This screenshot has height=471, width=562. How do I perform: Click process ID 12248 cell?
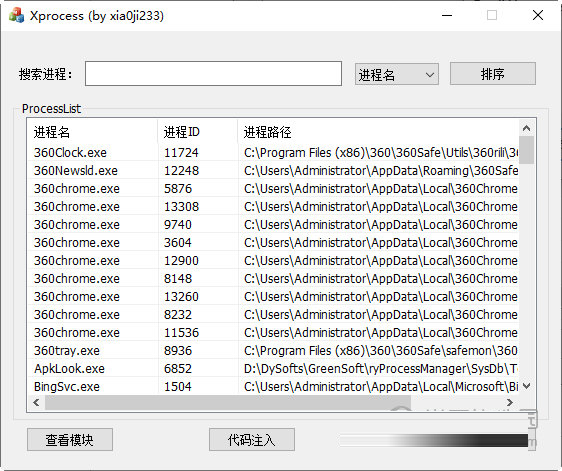tap(181, 171)
